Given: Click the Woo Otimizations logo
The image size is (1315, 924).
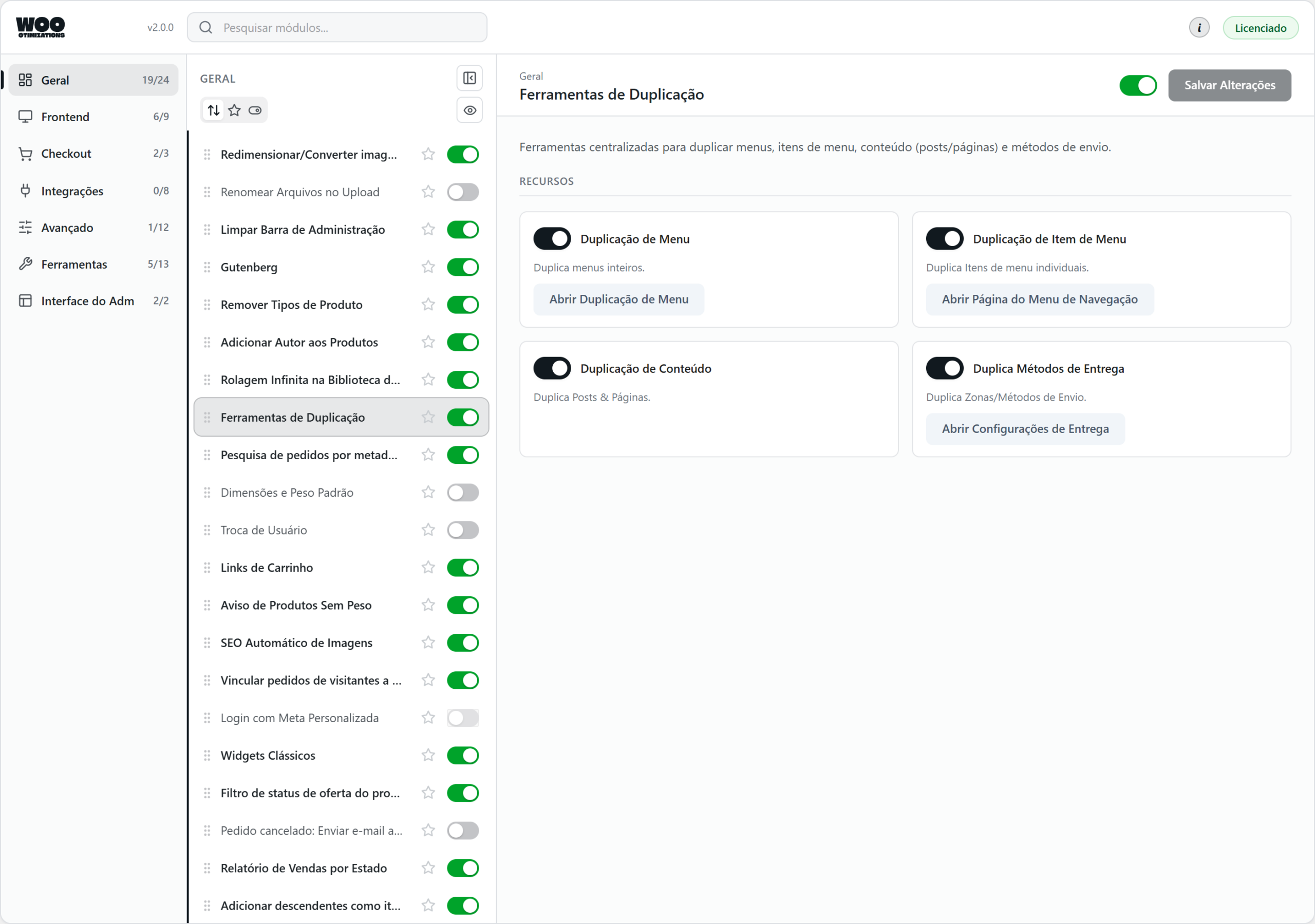Looking at the screenshot, I should tap(41, 27).
